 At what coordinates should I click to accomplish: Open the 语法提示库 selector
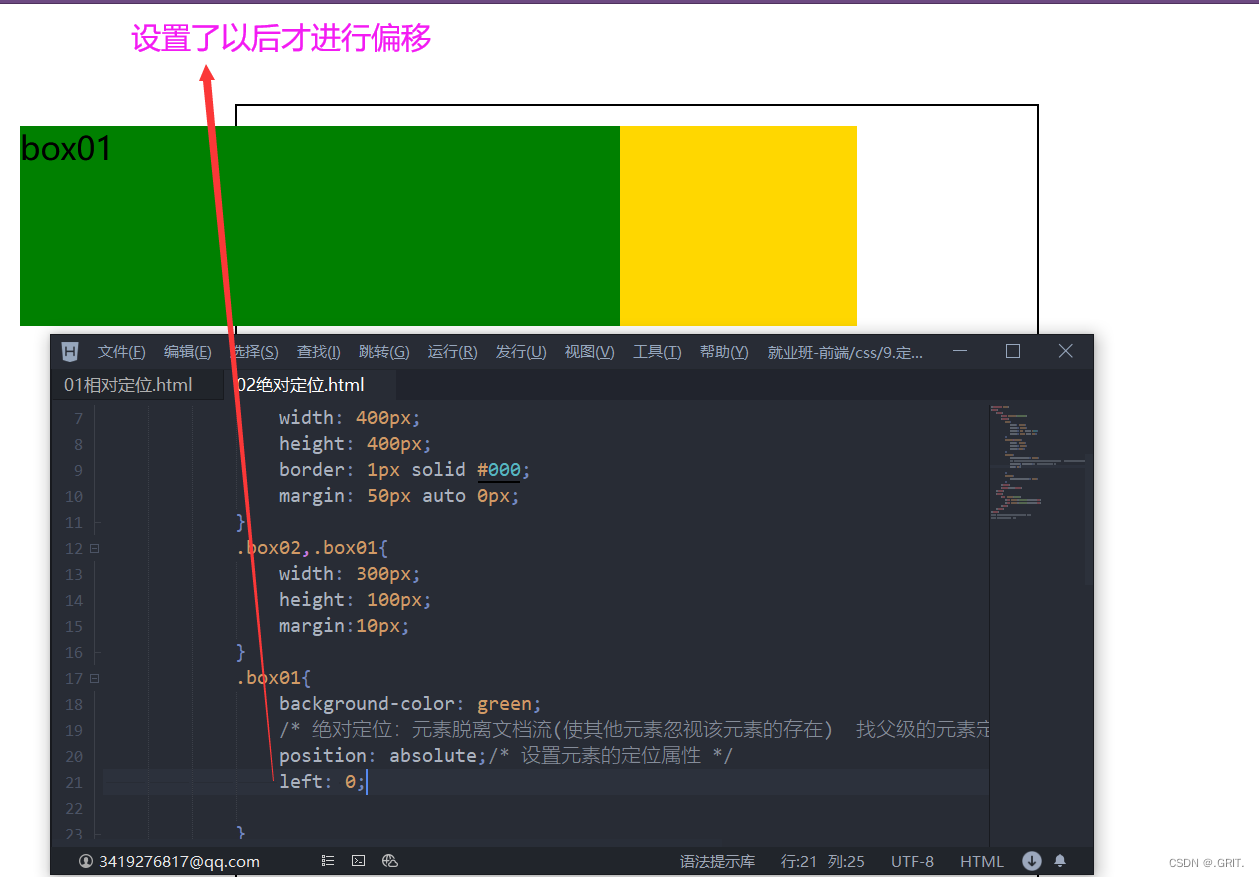[718, 861]
